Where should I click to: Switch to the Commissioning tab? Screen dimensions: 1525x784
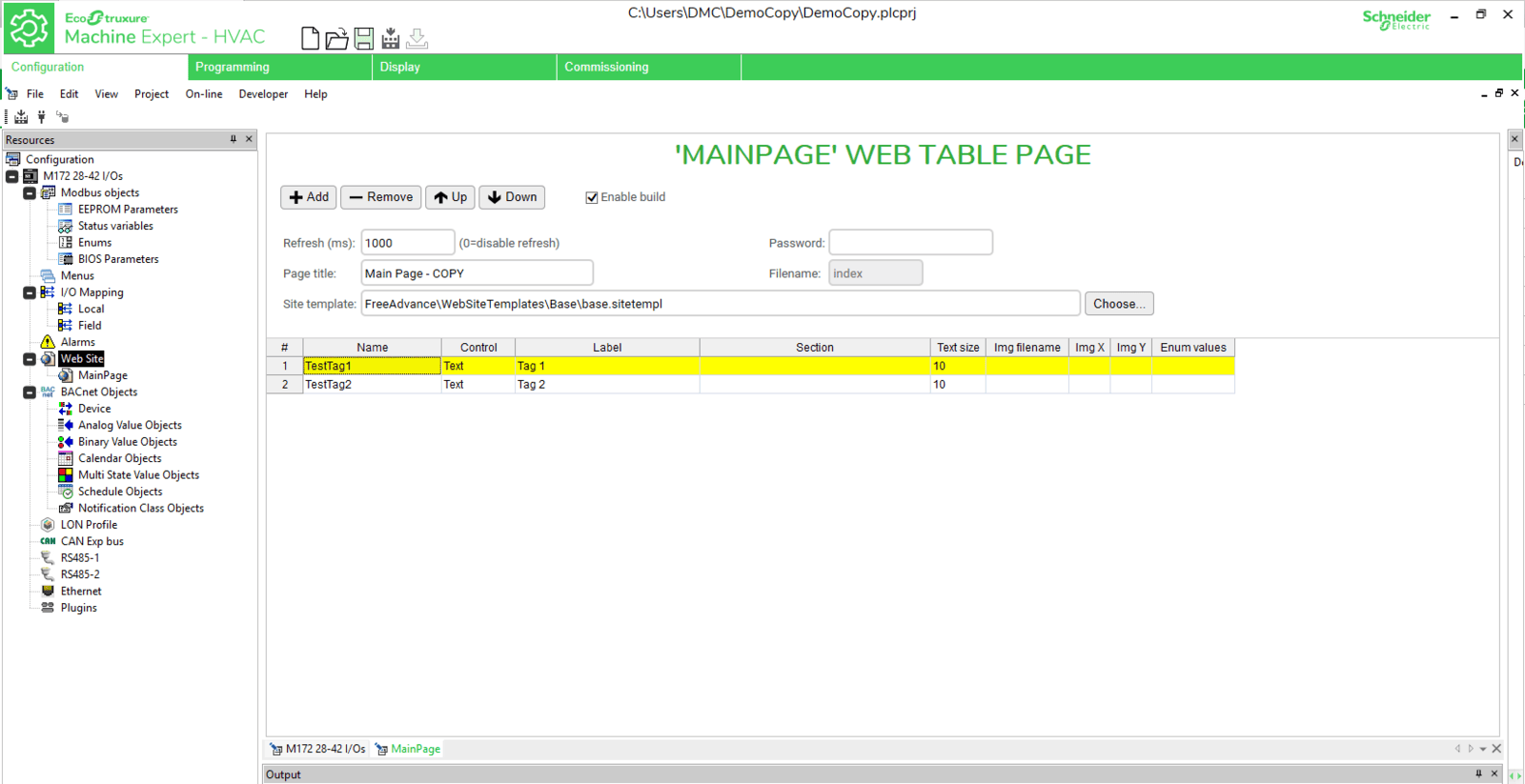649,67
